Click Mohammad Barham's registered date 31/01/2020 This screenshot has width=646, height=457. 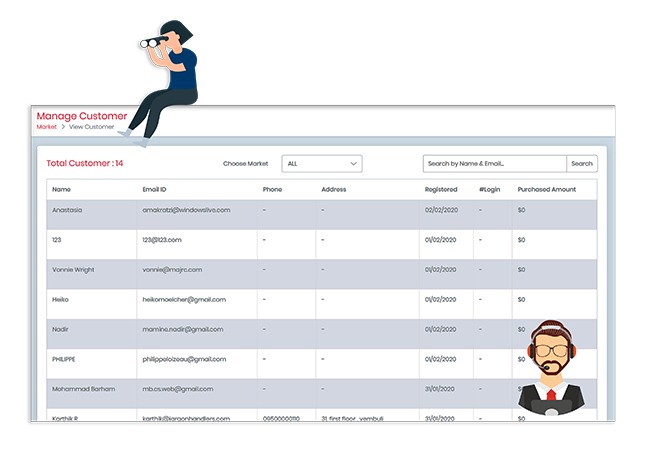click(x=440, y=389)
